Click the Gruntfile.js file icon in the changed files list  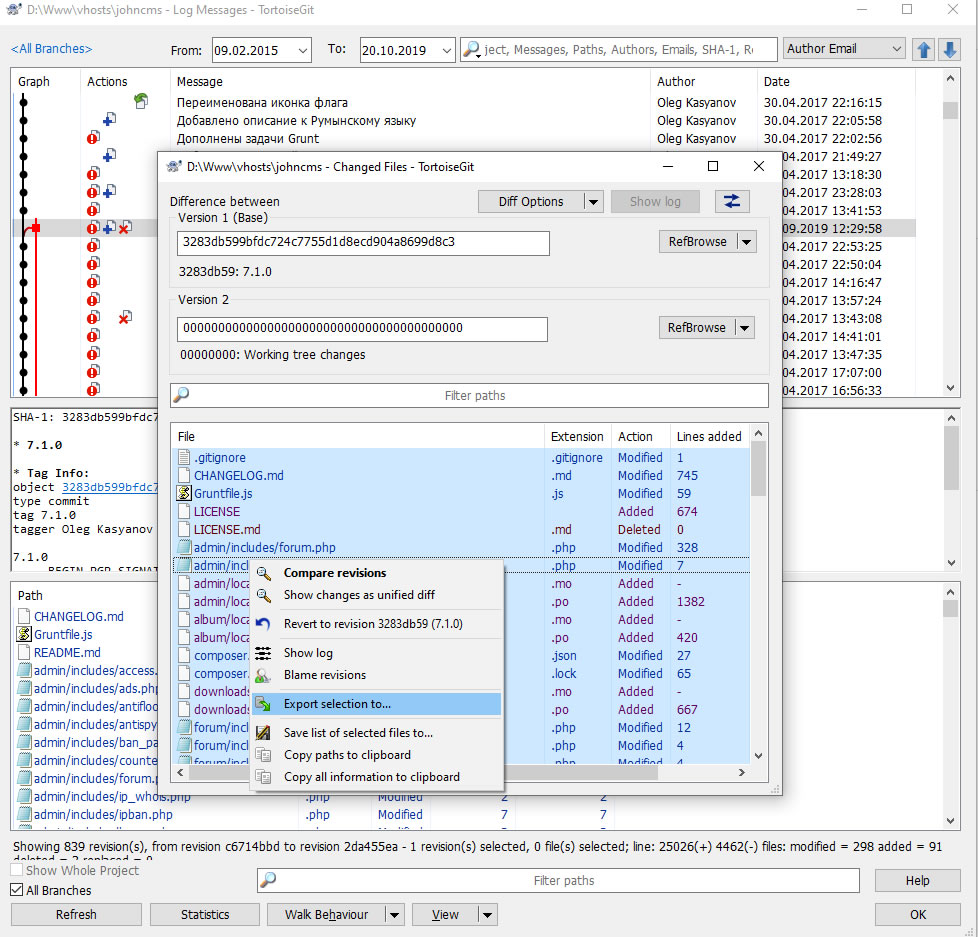184,493
